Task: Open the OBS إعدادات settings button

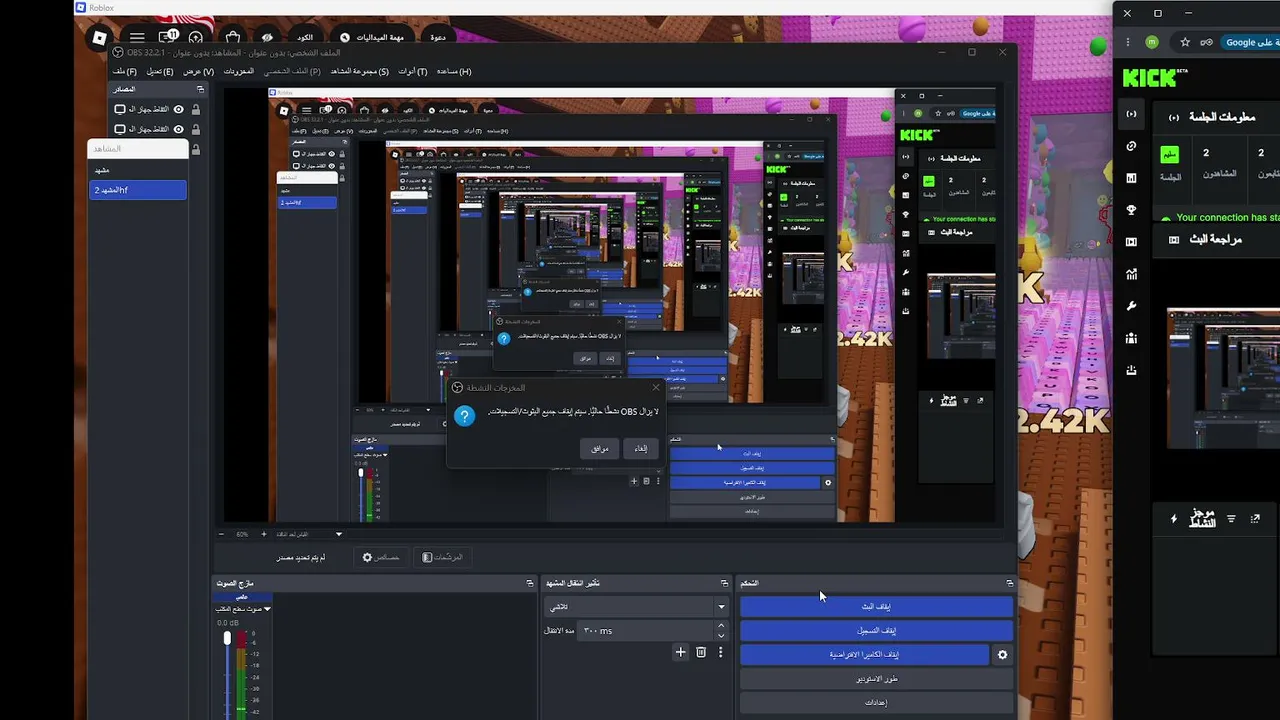Action: (876, 703)
